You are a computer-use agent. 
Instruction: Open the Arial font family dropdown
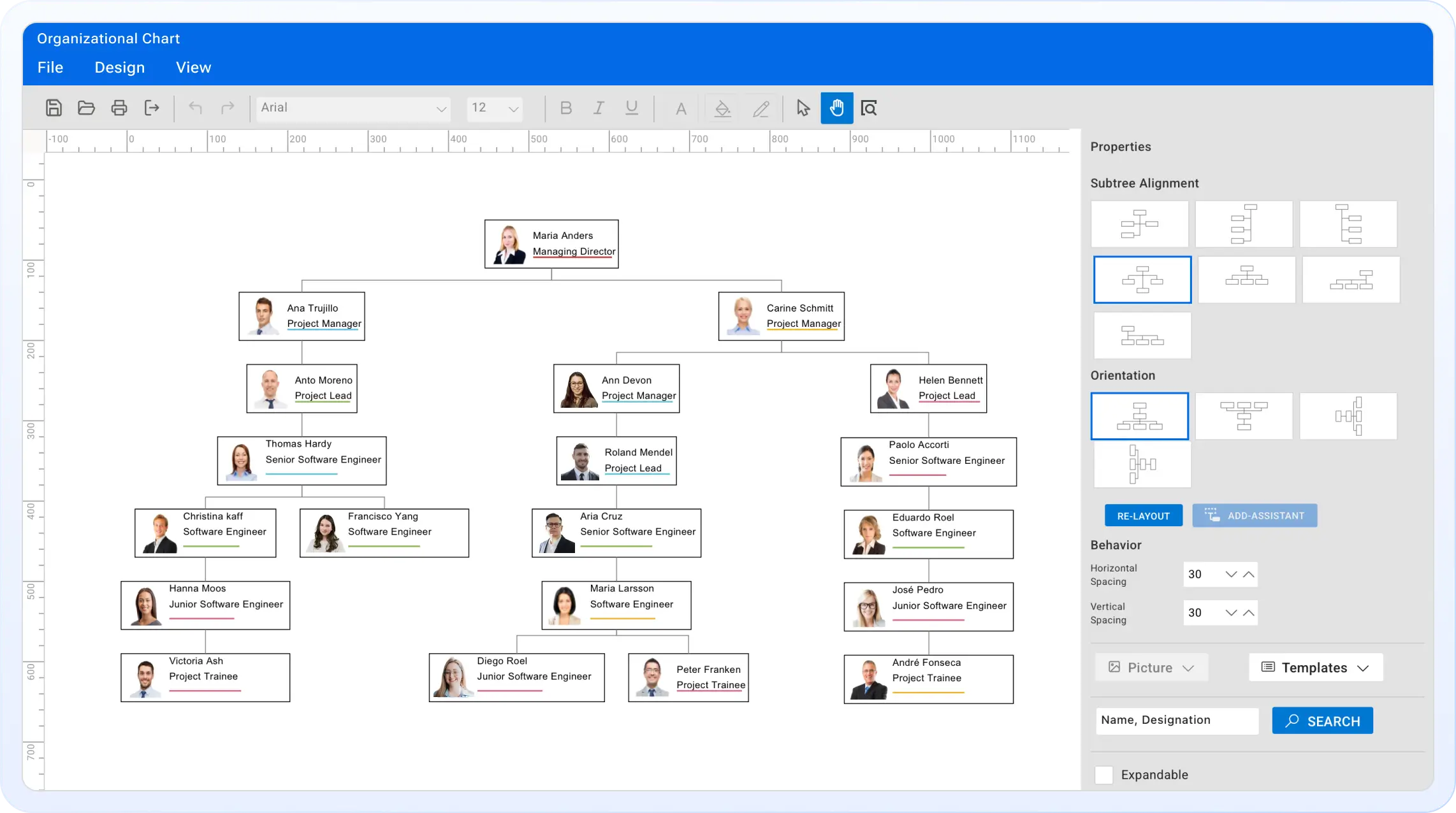(353, 108)
